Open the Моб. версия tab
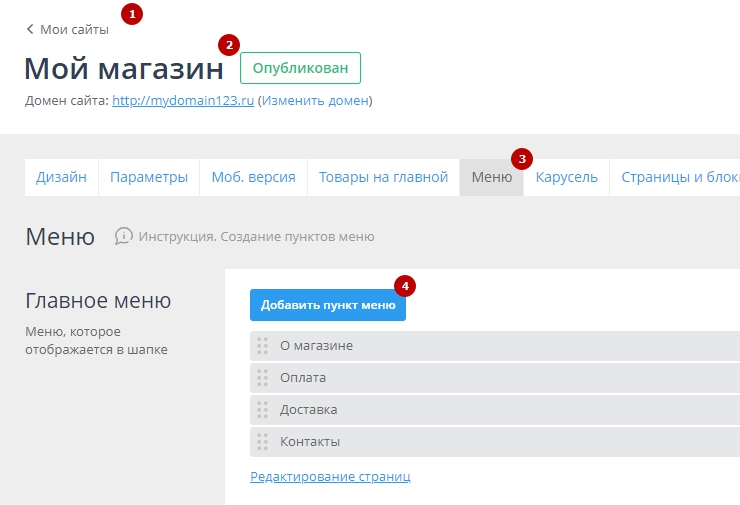The image size is (740, 505). coord(253,177)
